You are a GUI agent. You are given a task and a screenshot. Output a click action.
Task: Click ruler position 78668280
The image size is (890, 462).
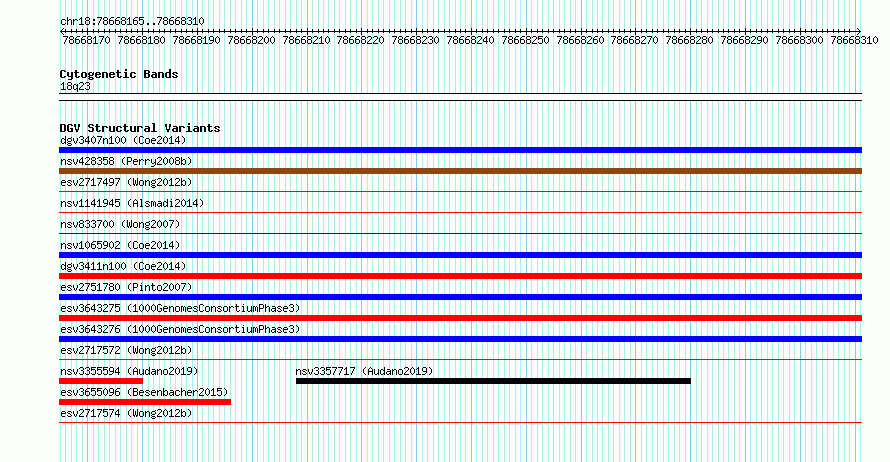tap(690, 41)
